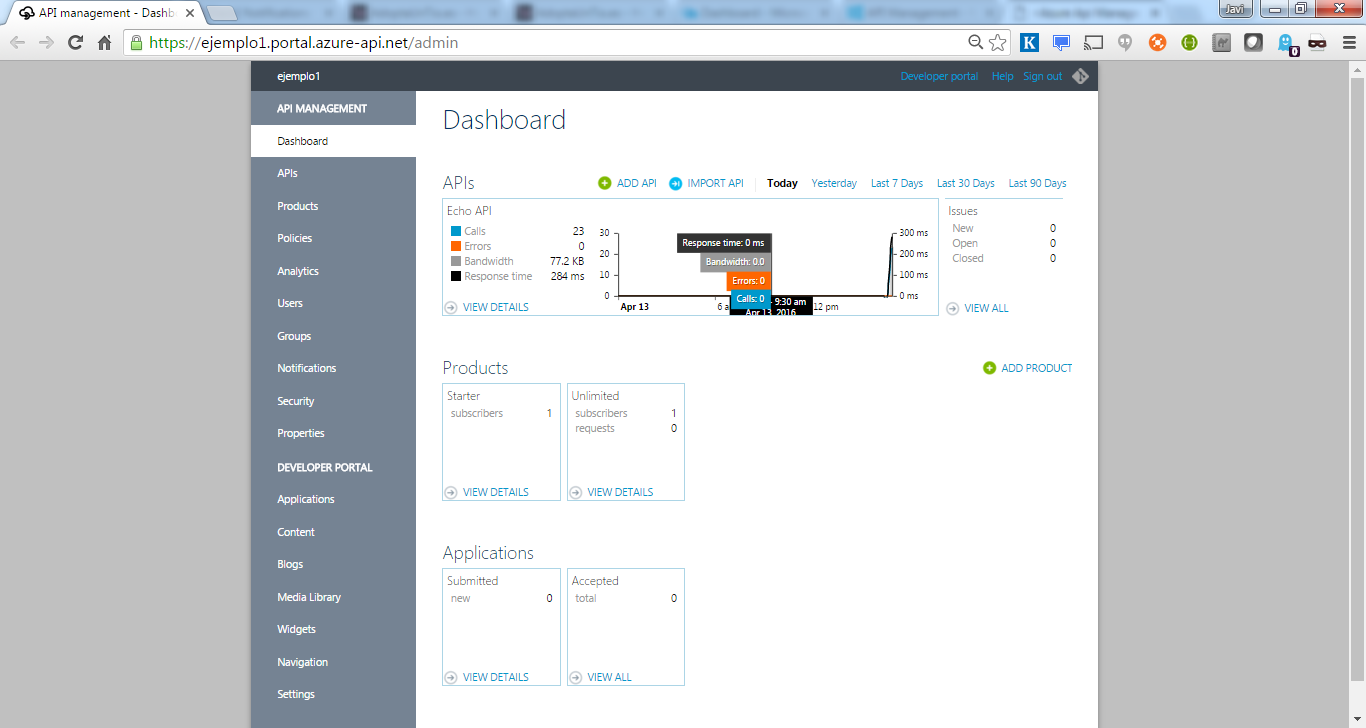The image size is (1366, 728).
Task: Switch to the Yesterday metrics view
Action: pyautogui.click(x=834, y=183)
